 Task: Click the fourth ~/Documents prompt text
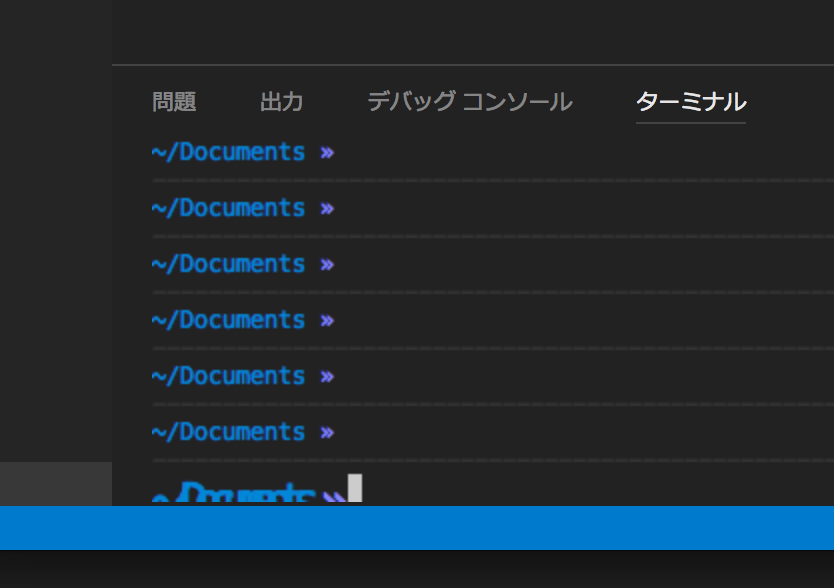click(228, 320)
